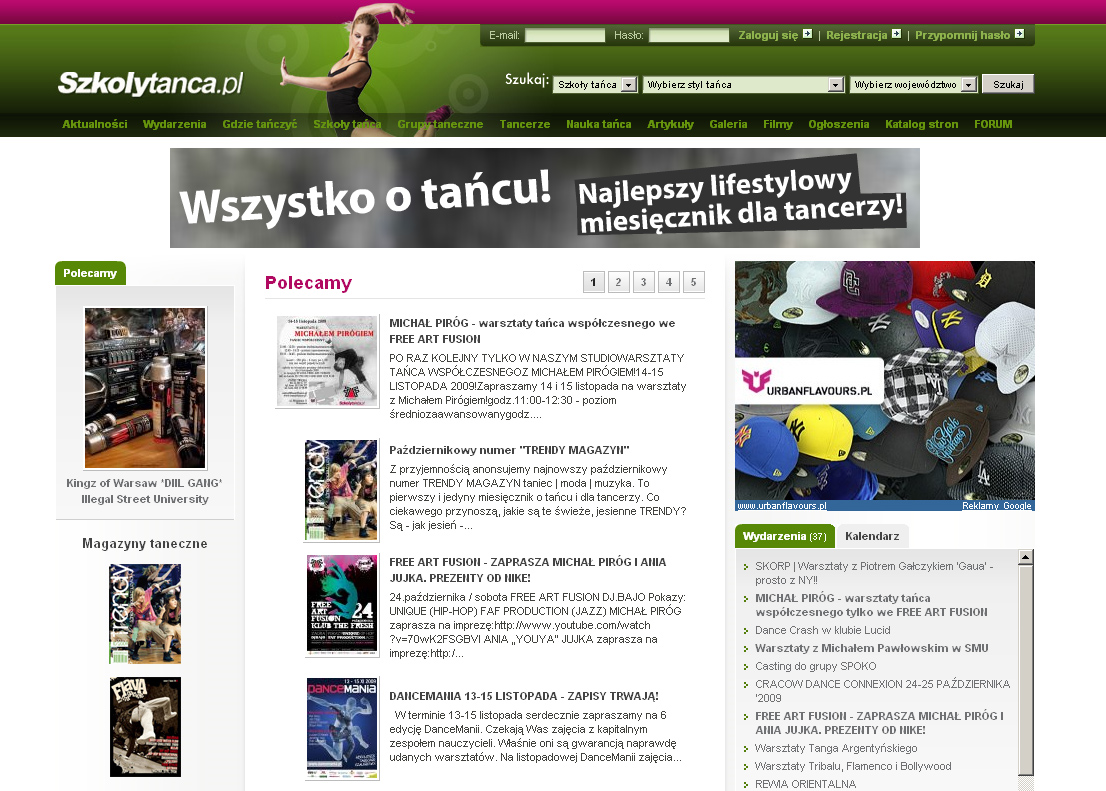Click the Szukaj search button
The width and height of the screenshot is (1106, 791).
1008,84
